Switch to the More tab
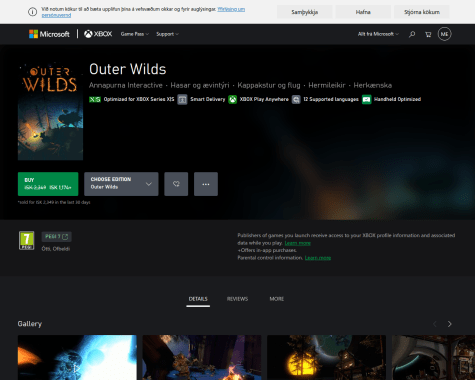Viewport: 475px width, 380px height. tap(277, 299)
